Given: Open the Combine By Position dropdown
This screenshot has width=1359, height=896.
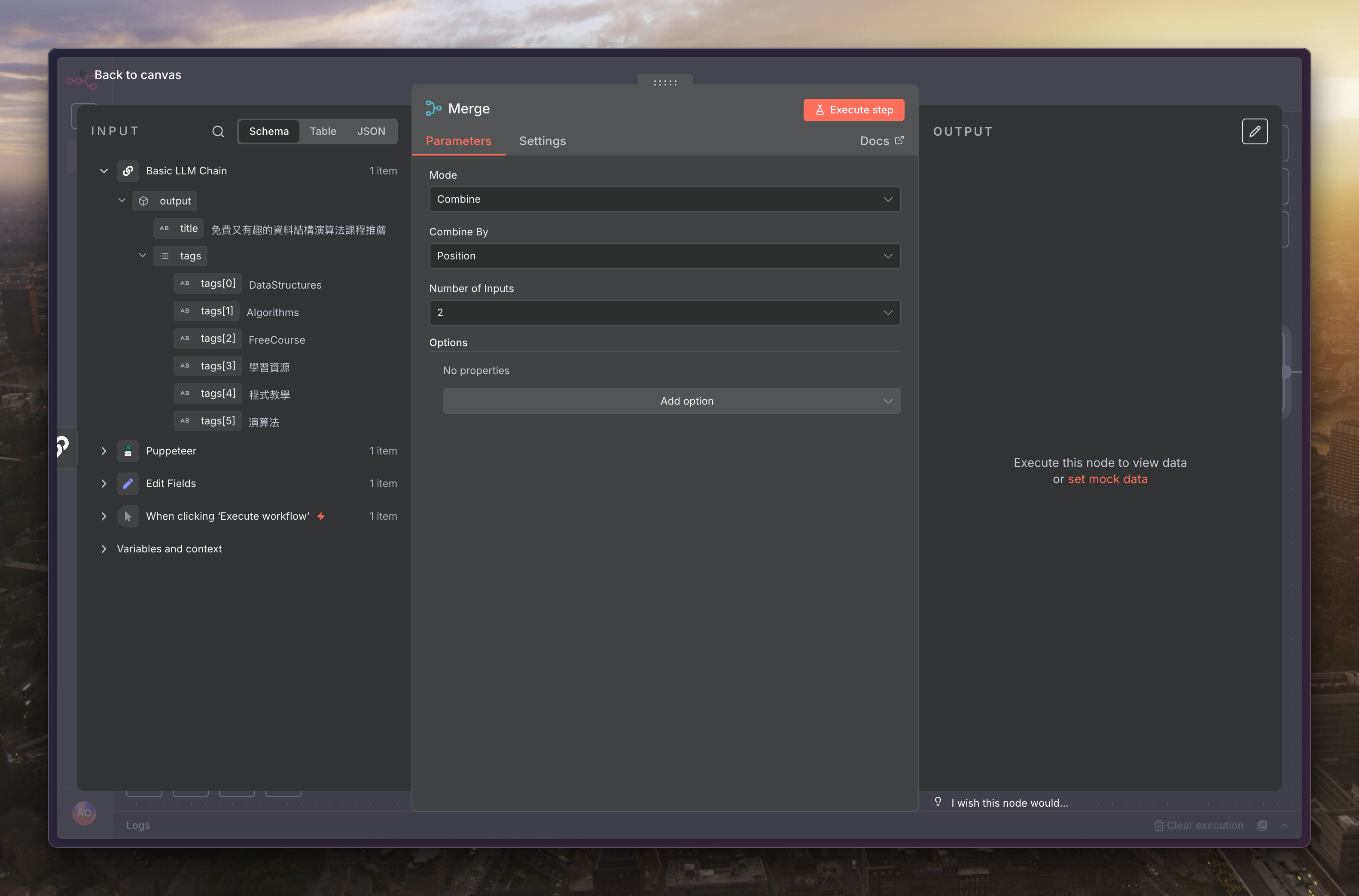Looking at the screenshot, I should (x=664, y=256).
